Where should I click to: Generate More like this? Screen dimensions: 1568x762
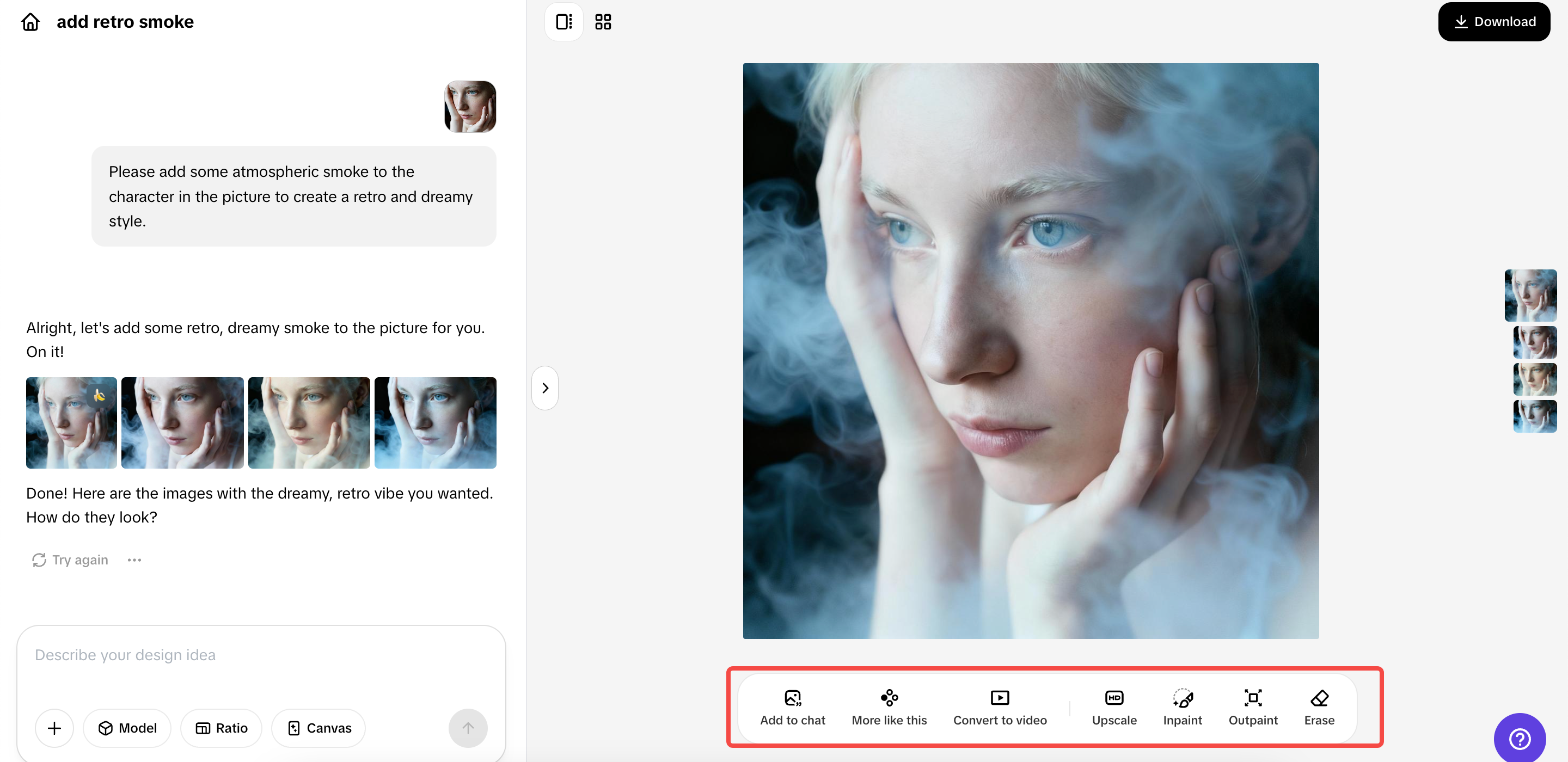click(x=889, y=706)
